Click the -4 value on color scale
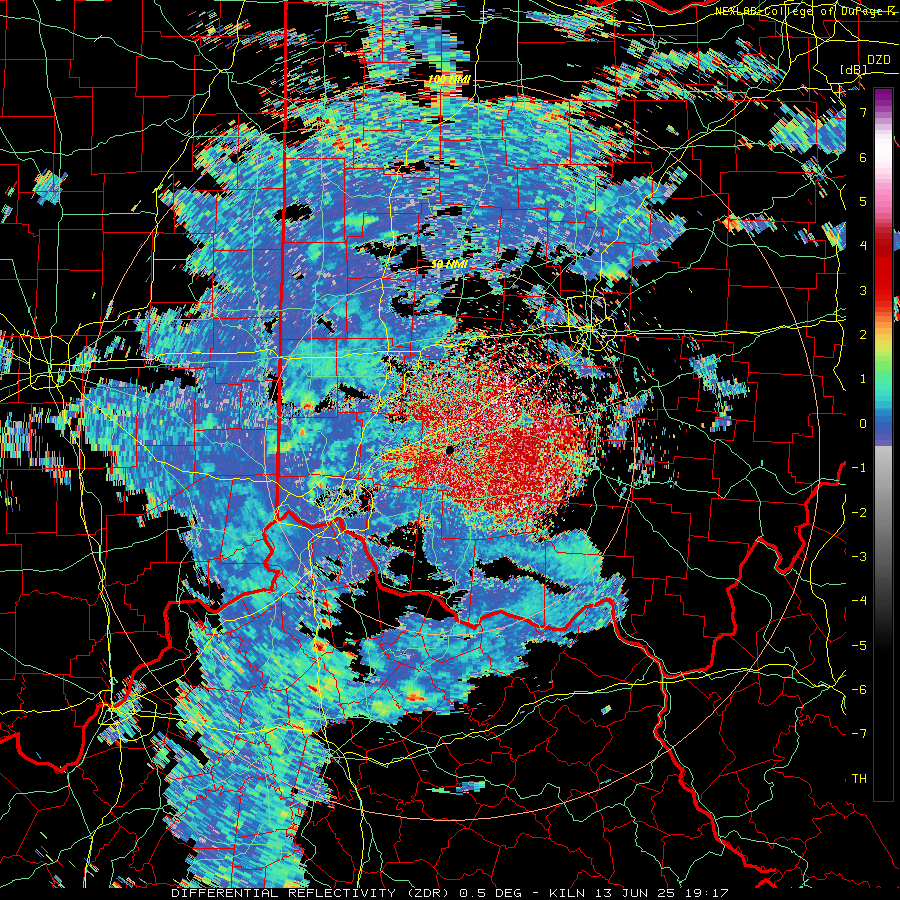Image resolution: width=900 pixels, height=900 pixels. 859,601
